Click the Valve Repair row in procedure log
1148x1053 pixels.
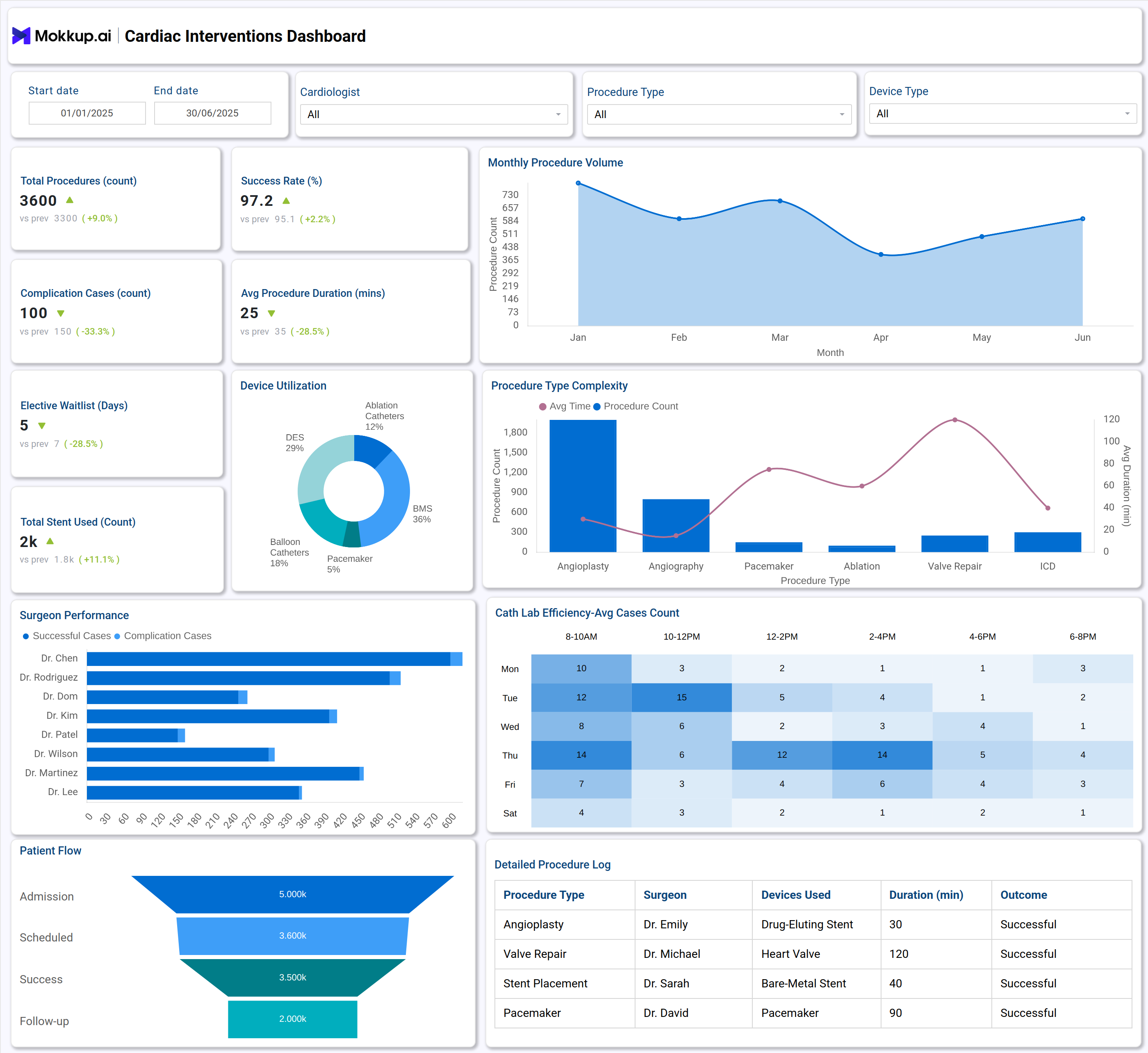point(813,955)
